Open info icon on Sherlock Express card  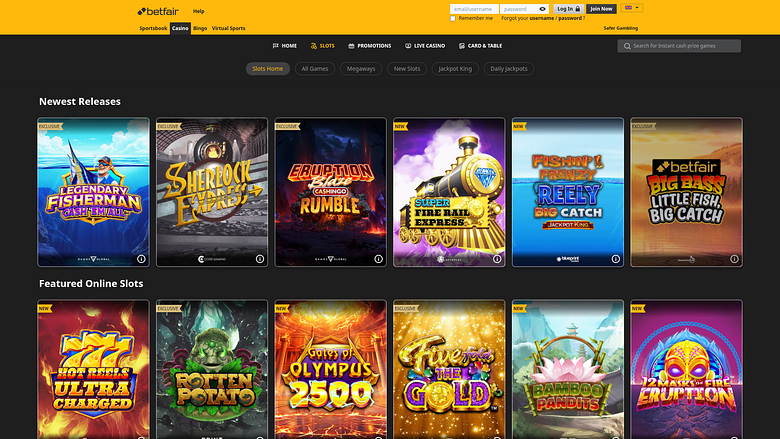point(260,259)
